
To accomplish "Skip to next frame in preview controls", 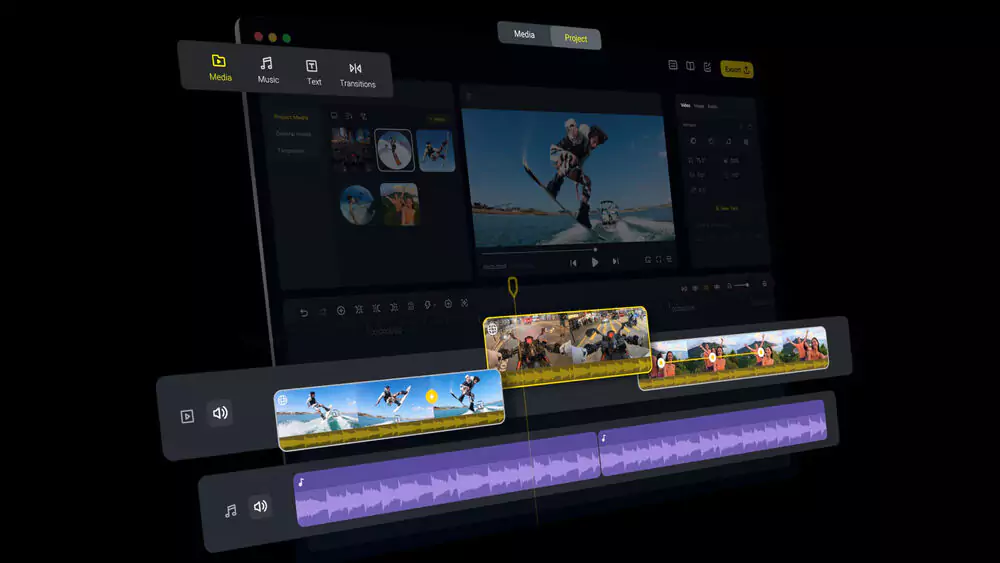I will point(616,262).
